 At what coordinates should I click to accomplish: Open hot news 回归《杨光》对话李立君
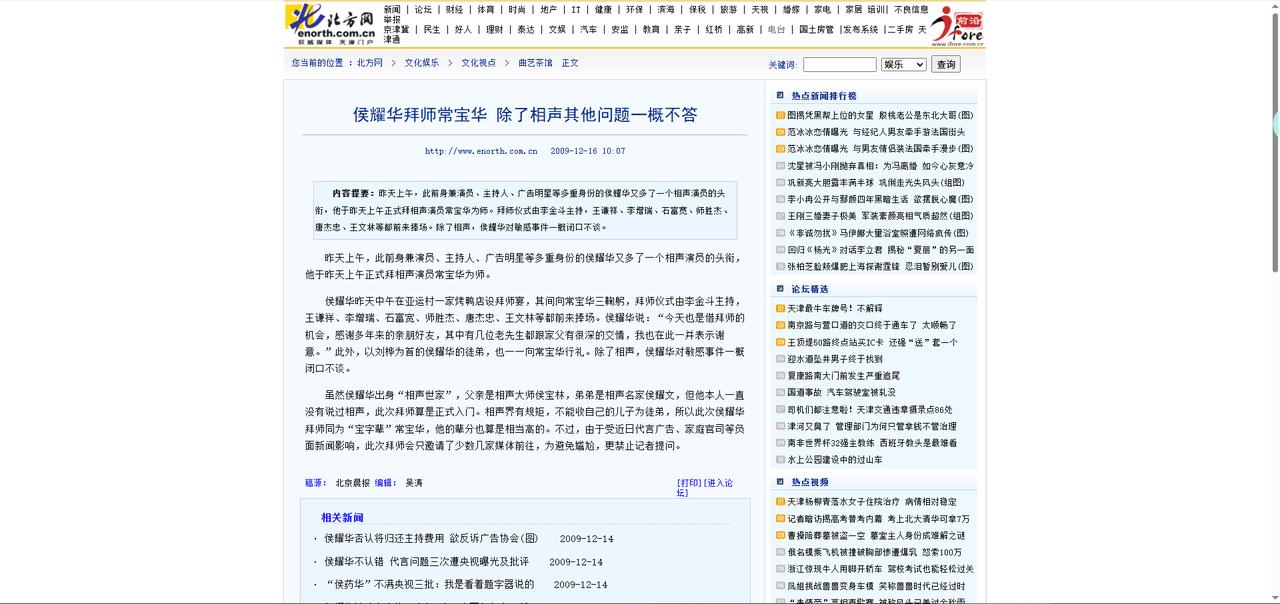pos(880,250)
